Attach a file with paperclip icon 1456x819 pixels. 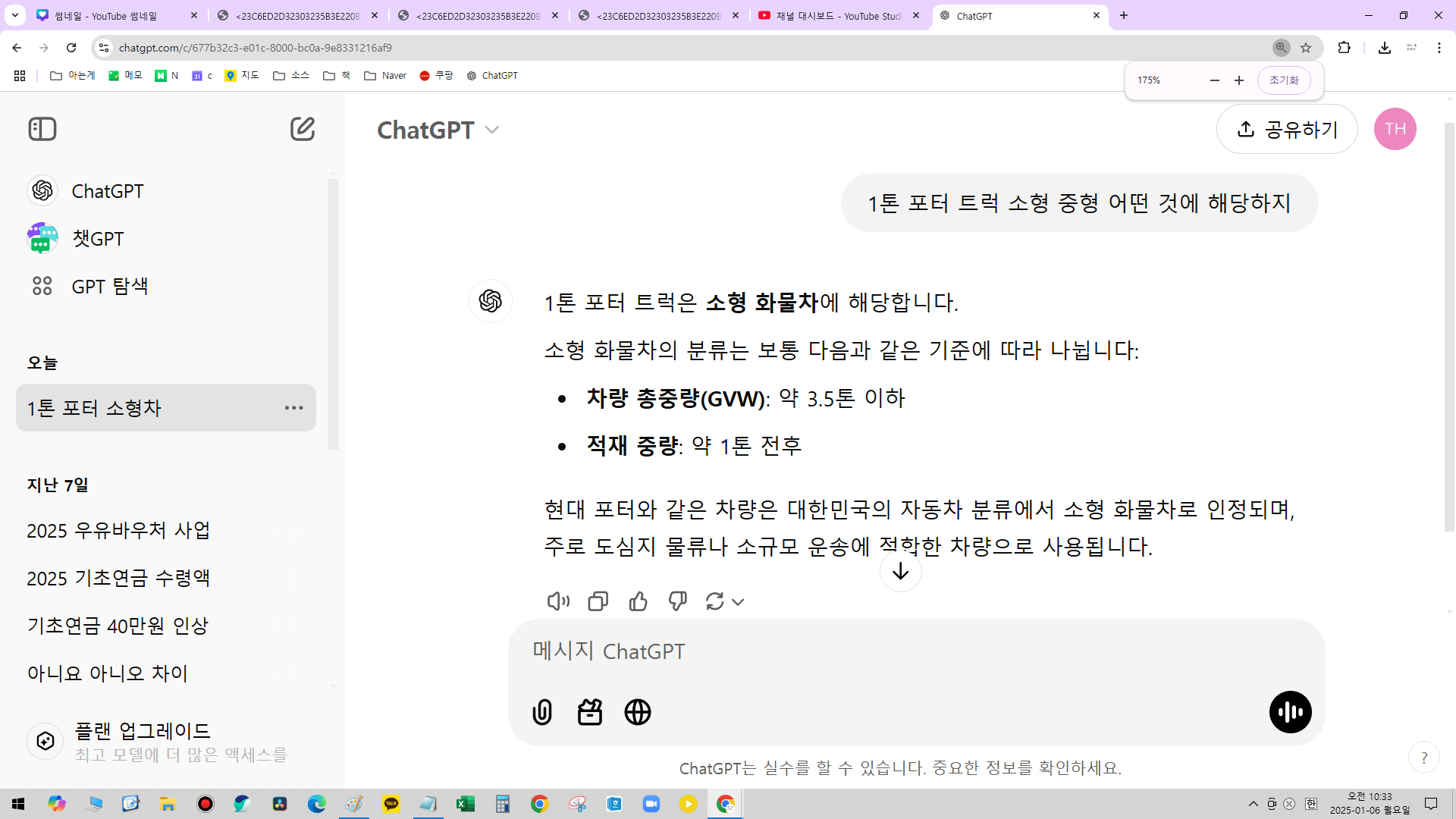pos(542,712)
